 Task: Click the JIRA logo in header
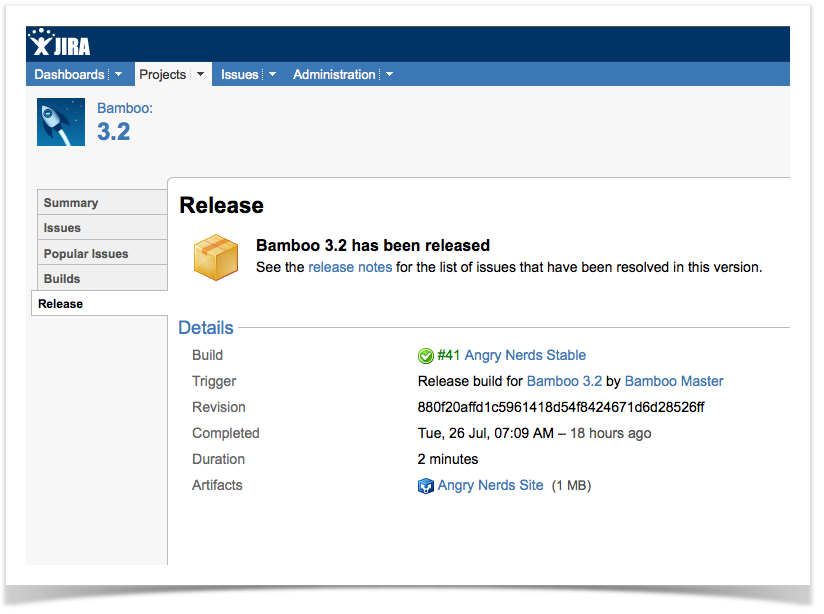pyautogui.click(x=61, y=44)
